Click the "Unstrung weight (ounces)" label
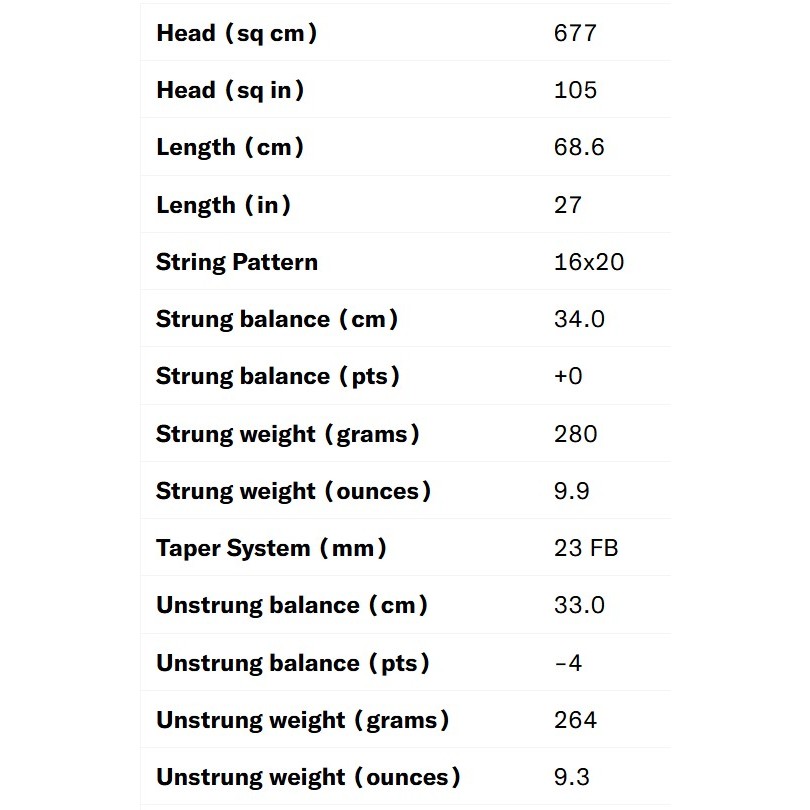The height and width of the screenshot is (810, 810). [309, 777]
